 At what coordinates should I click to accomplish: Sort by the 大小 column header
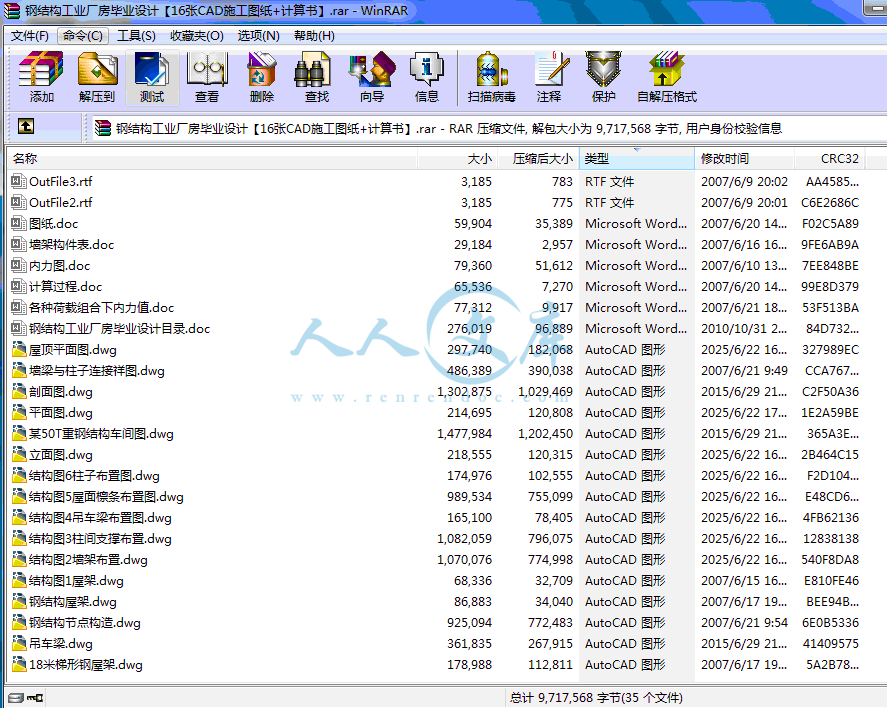tap(458, 158)
